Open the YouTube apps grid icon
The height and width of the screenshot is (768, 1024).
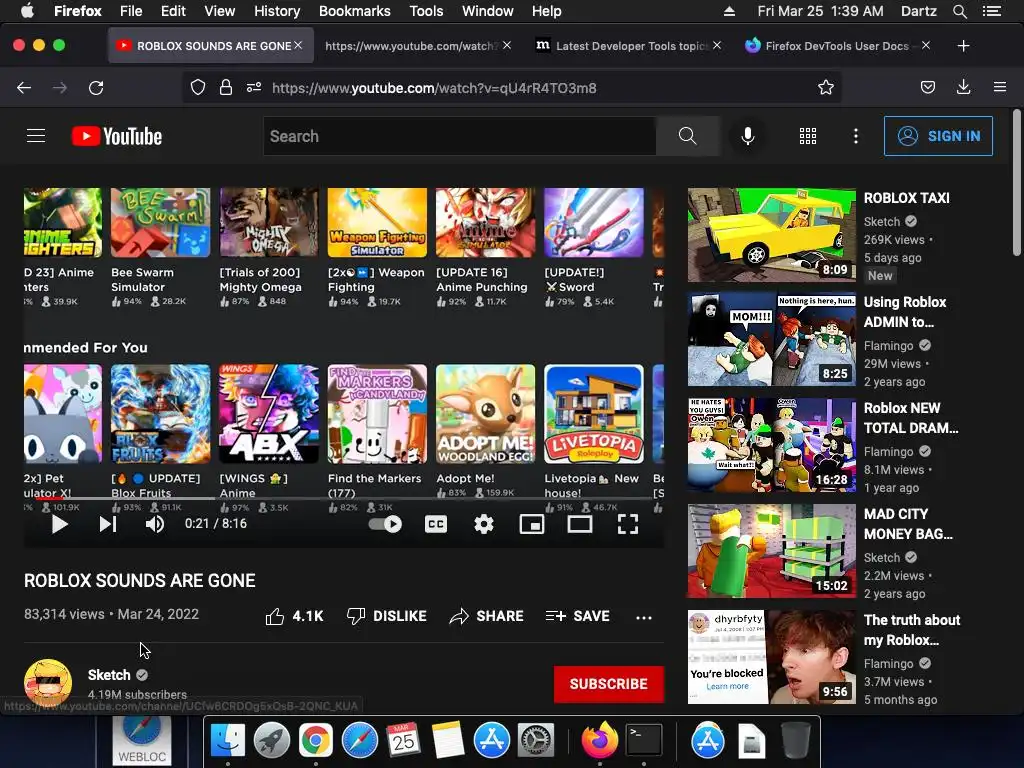coord(808,136)
